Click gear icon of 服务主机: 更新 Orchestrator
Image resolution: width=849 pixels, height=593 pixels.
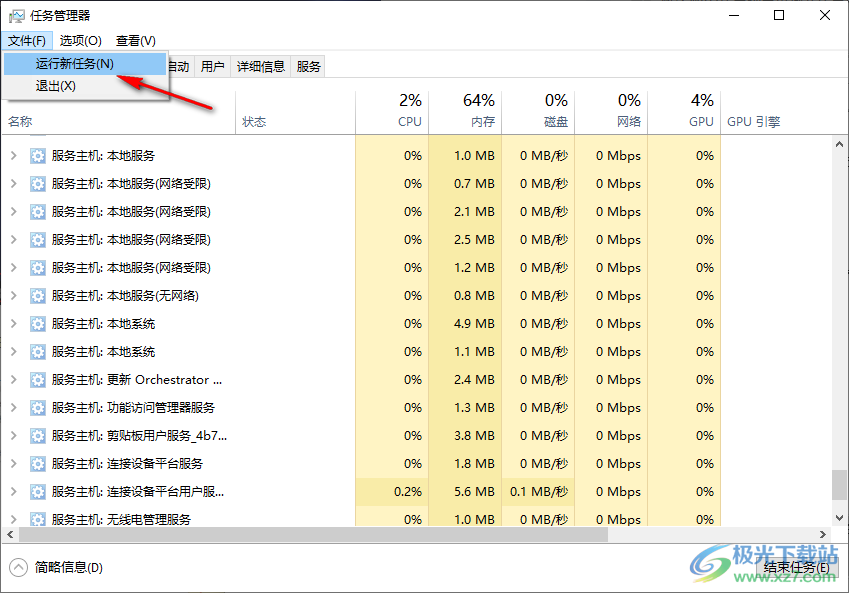pos(37,380)
